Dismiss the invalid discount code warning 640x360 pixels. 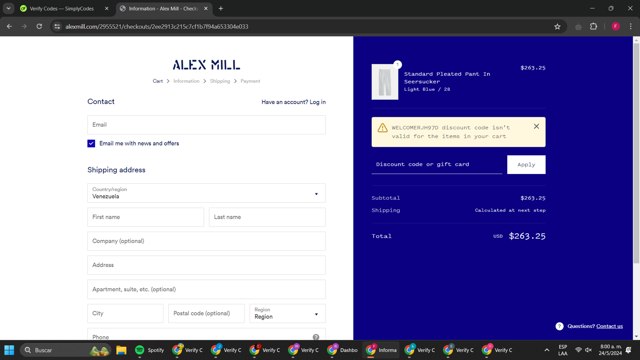click(x=536, y=127)
